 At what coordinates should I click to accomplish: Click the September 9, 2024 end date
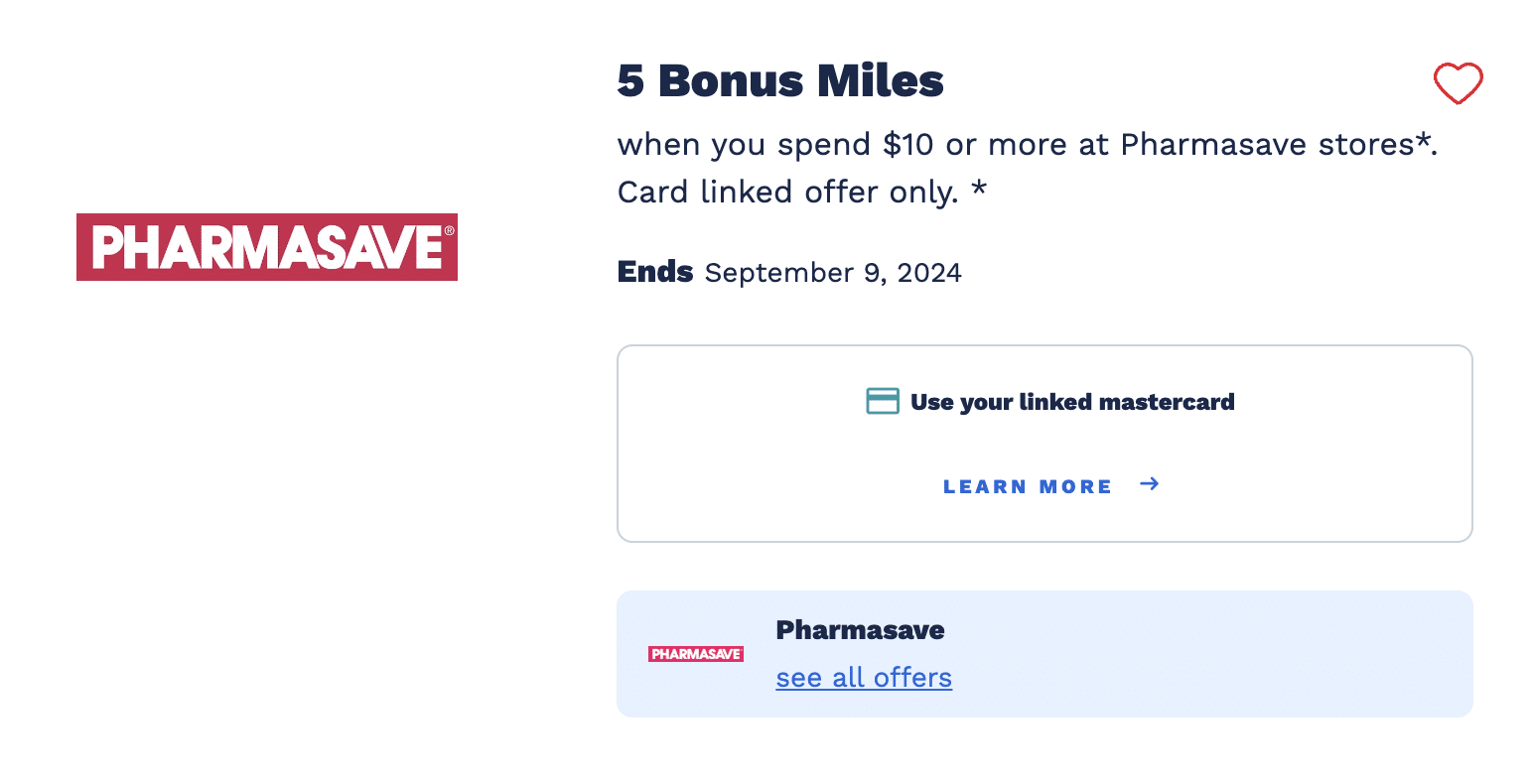833,273
